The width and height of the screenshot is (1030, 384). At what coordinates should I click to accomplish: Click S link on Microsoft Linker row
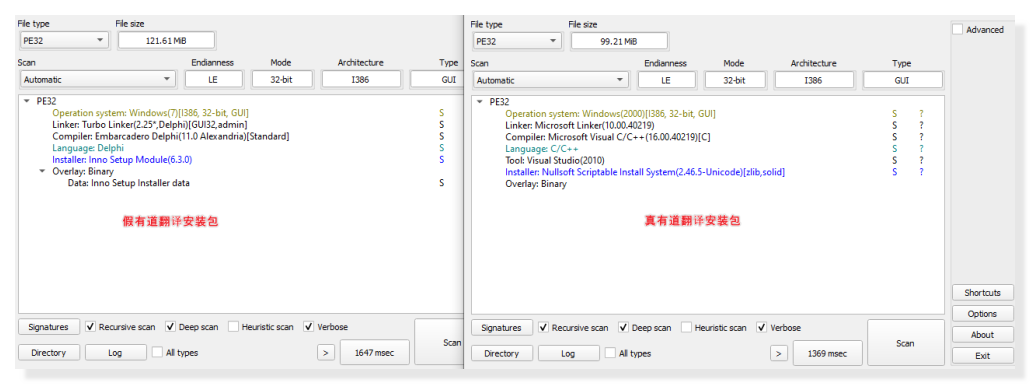click(x=895, y=125)
